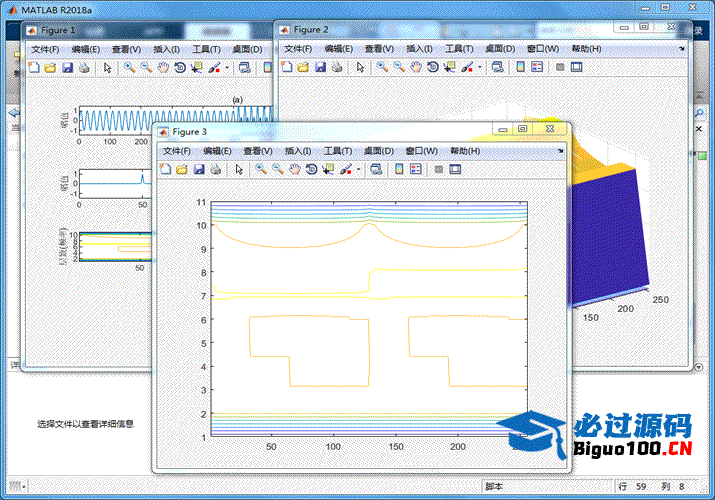Click dock arrow at Figure 3 menu bar end
Viewport: 715px width, 500px height.
560,151
